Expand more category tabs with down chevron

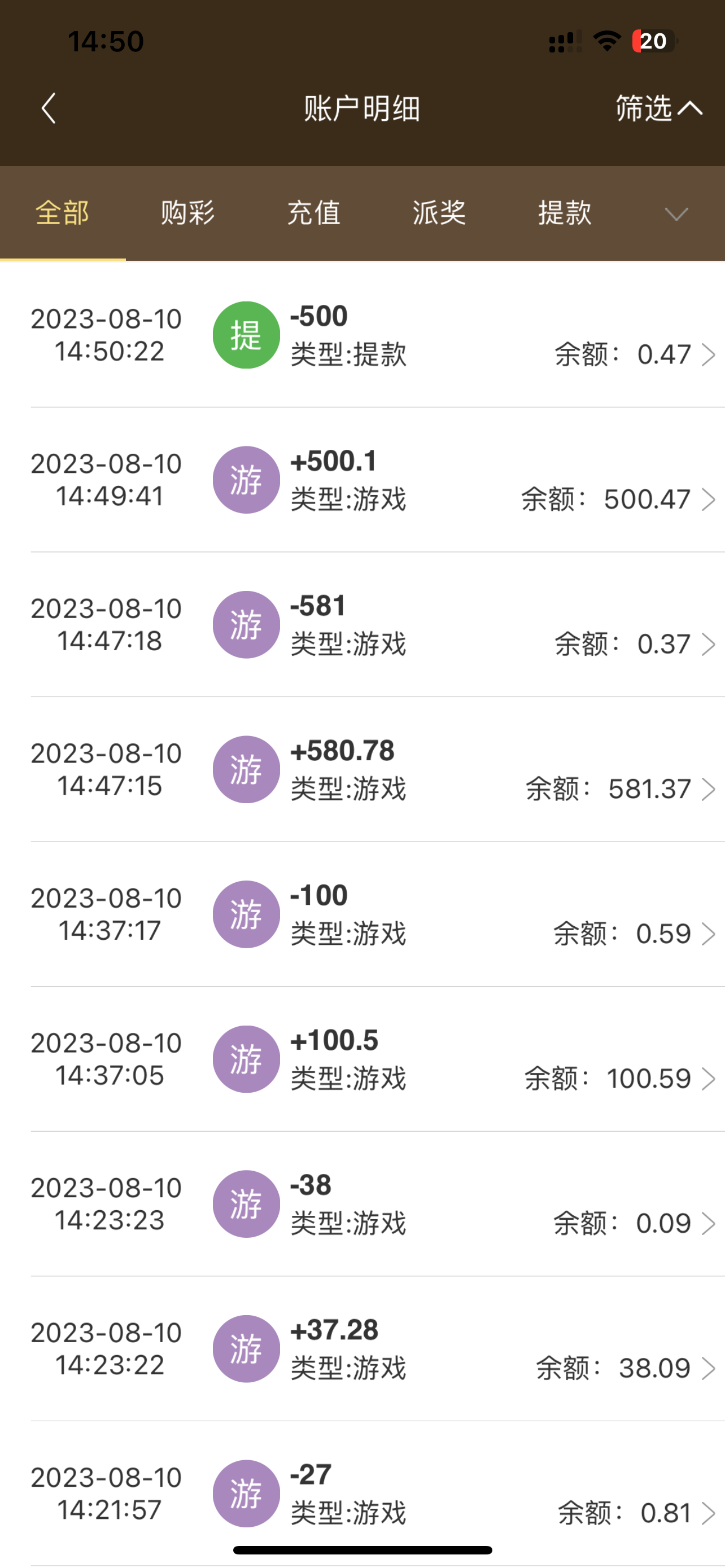pos(676,214)
